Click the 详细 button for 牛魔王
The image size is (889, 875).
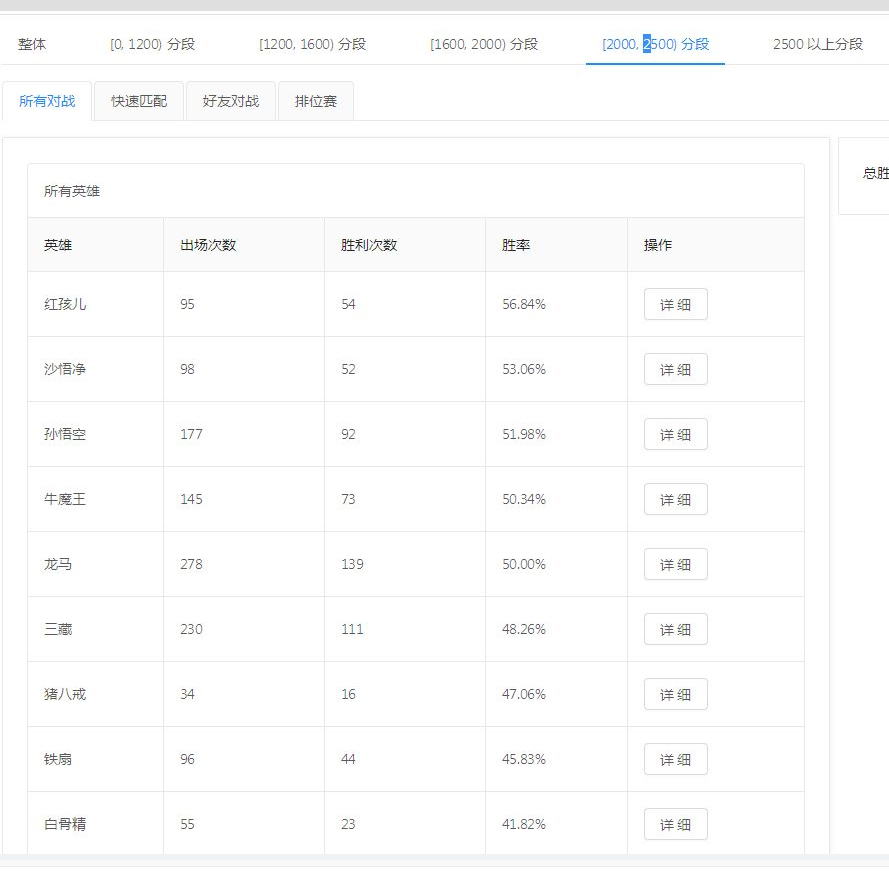[675, 499]
